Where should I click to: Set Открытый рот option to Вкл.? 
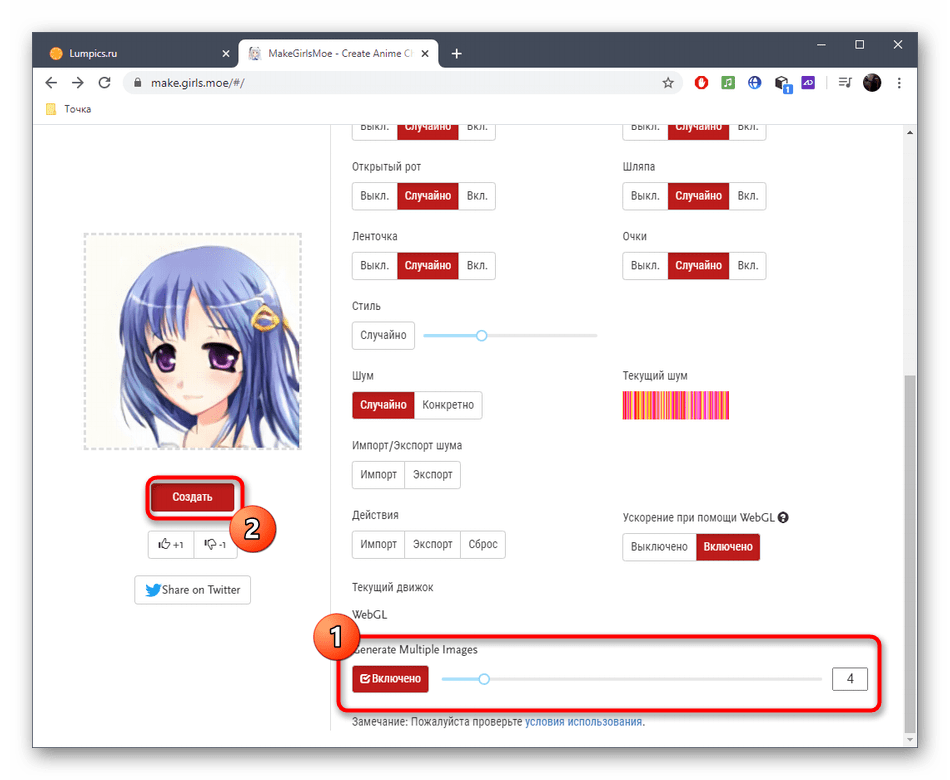click(477, 196)
